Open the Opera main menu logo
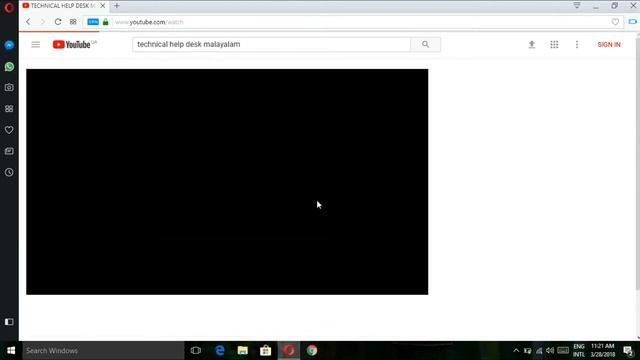 click(x=9, y=7)
